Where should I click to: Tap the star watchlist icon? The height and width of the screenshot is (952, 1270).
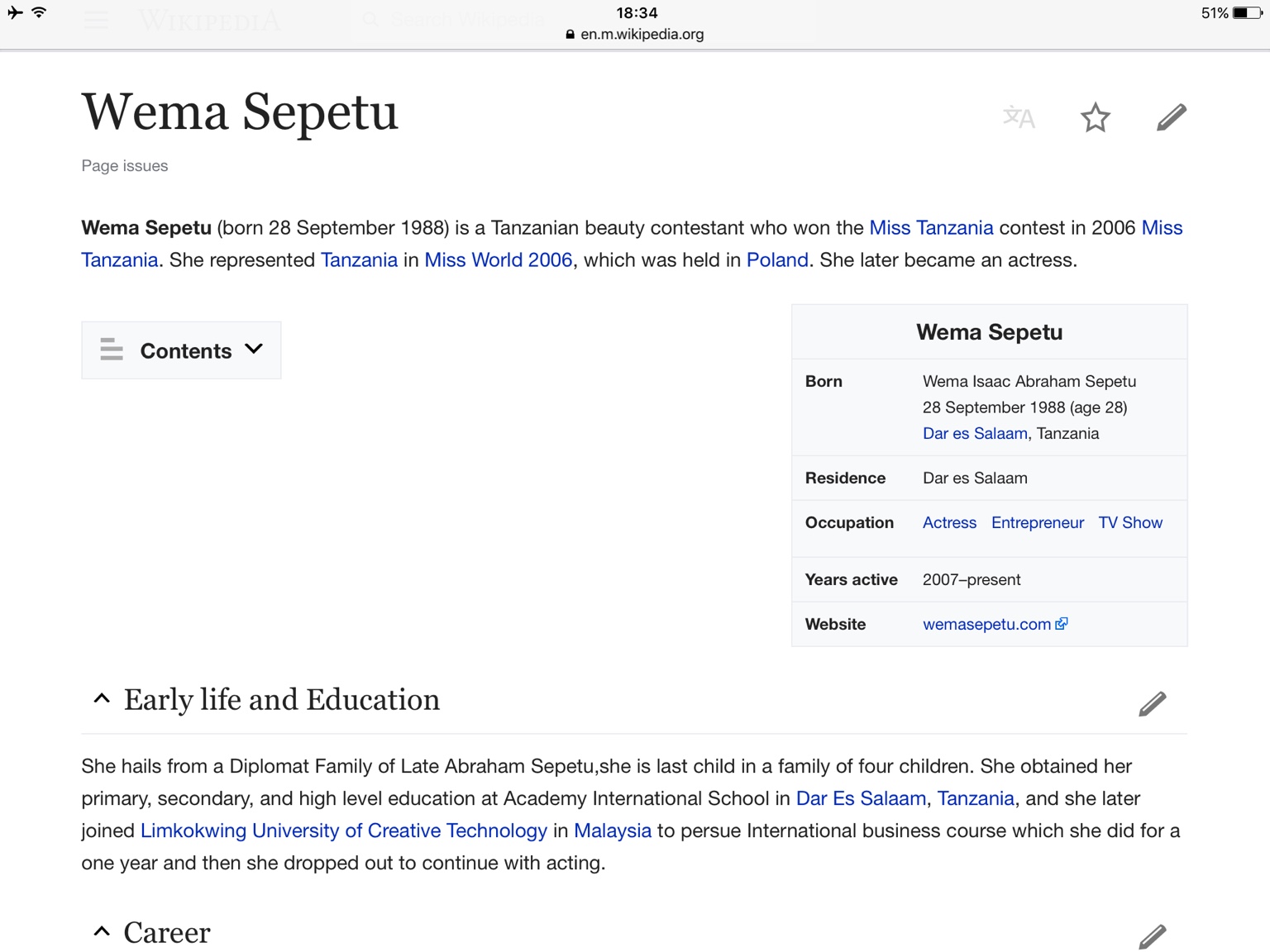pos(1096,117)
